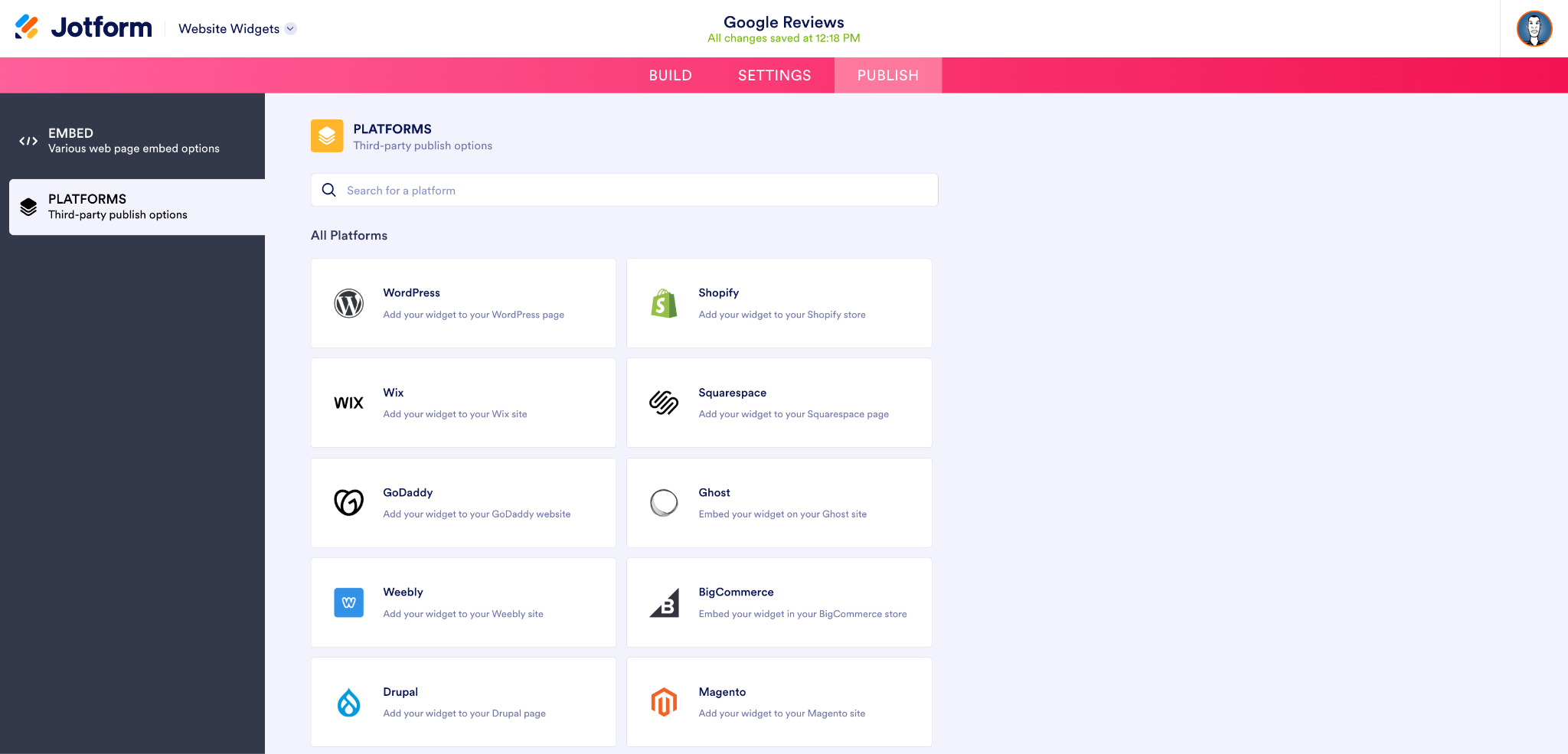Open the Squarespace platform title
This screenshot has height=754, width=1568.
(x=732, y=393)
